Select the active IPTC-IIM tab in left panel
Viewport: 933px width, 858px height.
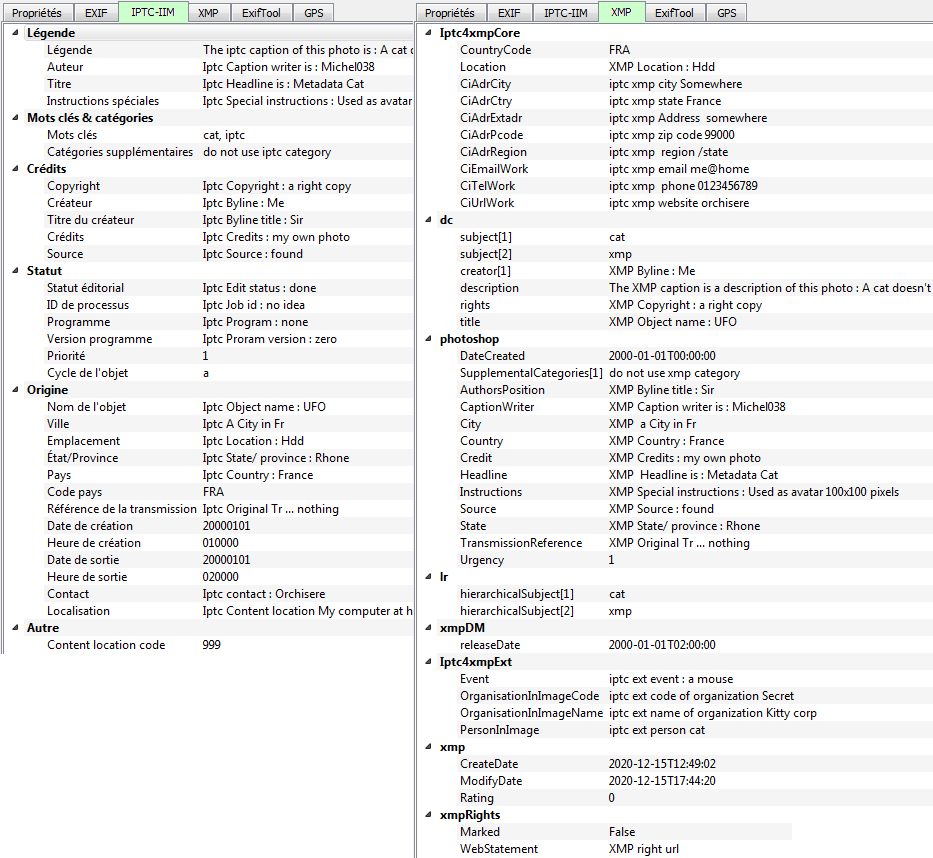coord(153,12)
